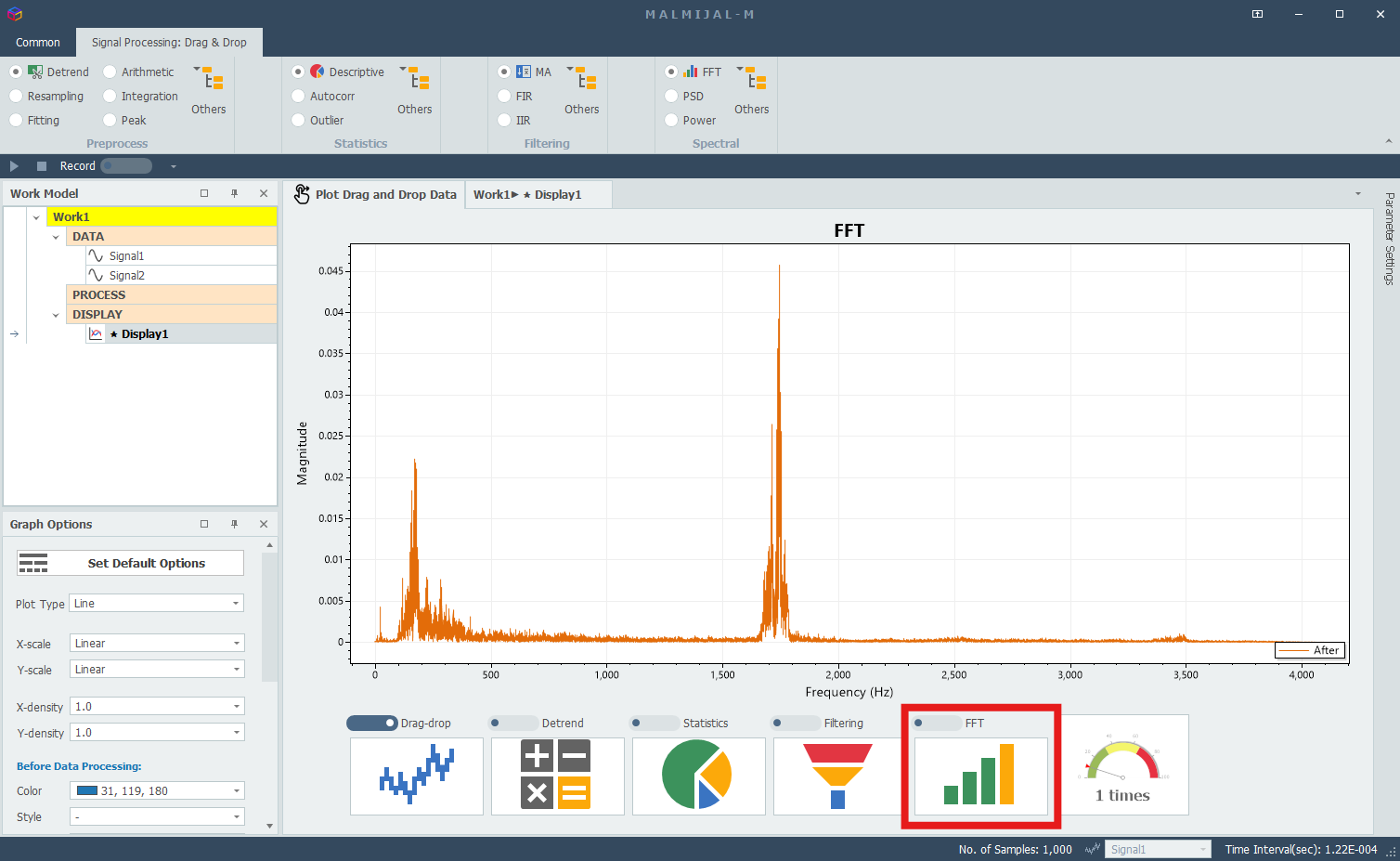Click the Signal2 waveform icon in tree
The image size is (1400, 861).
96,275
